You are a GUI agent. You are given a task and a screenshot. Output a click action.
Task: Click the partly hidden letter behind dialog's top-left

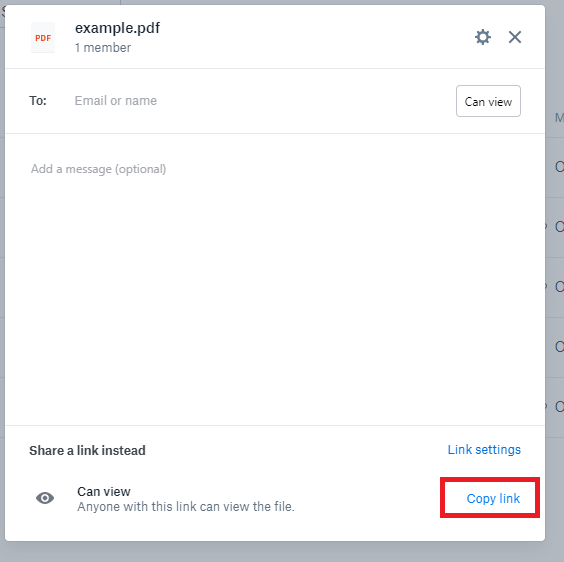coord(3,13)
